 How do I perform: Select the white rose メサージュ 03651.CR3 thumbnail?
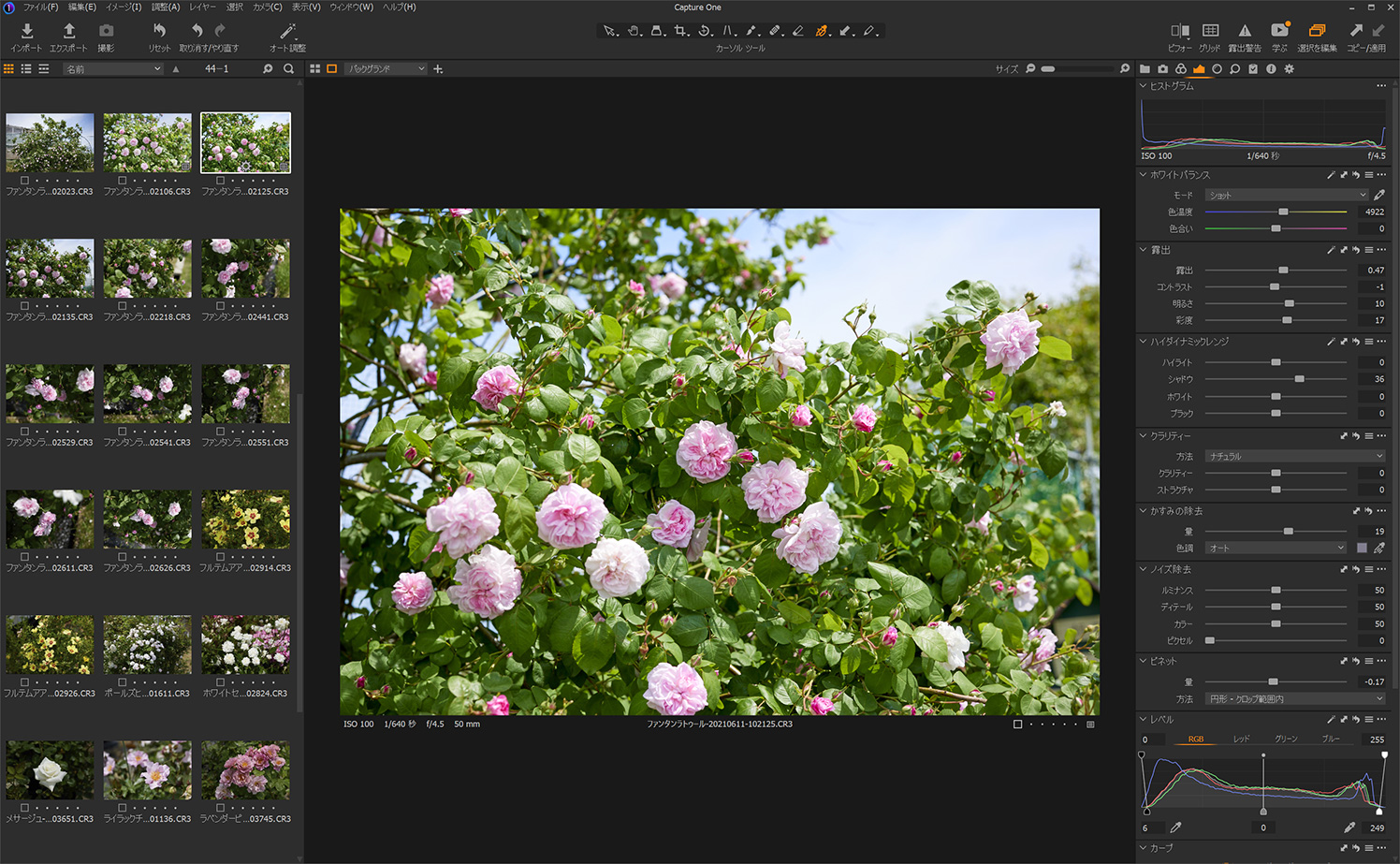pos(50,770)
